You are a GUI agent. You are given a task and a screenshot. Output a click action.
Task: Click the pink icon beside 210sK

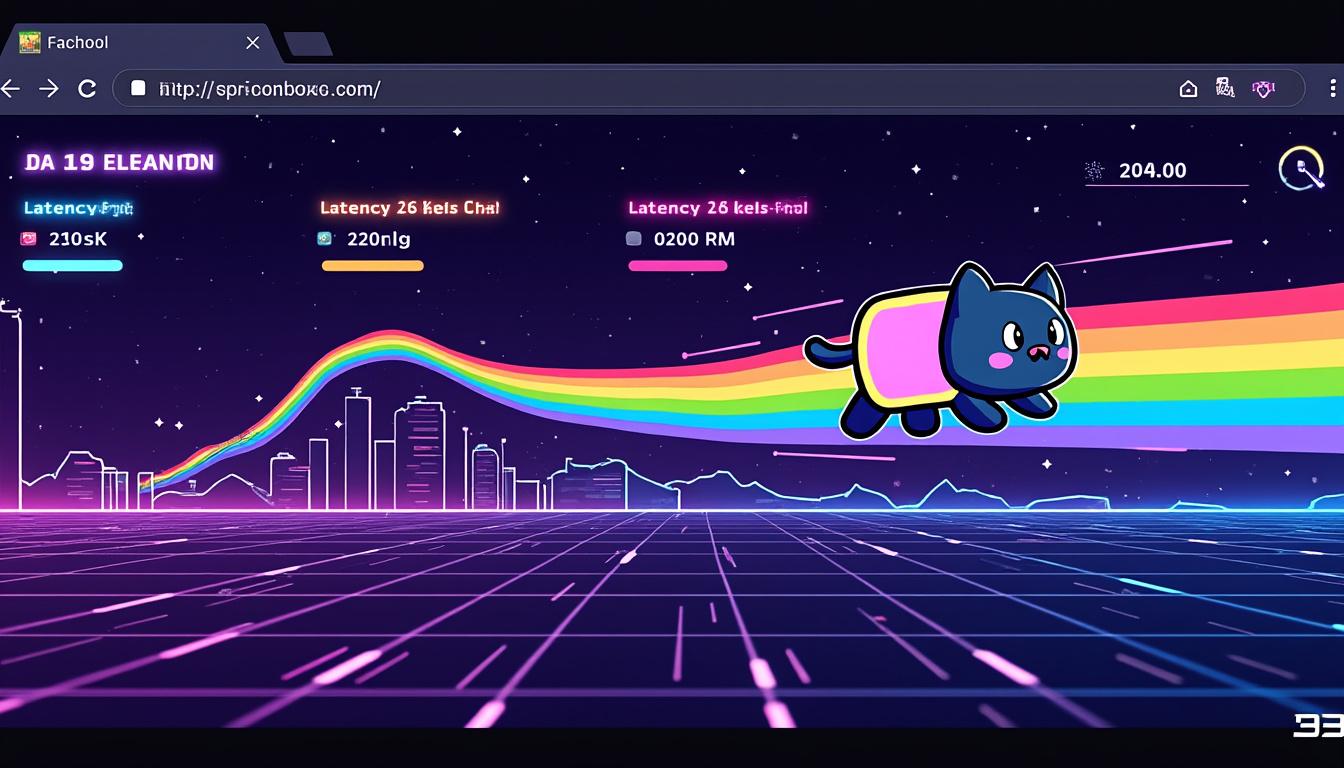click(28, 239)
